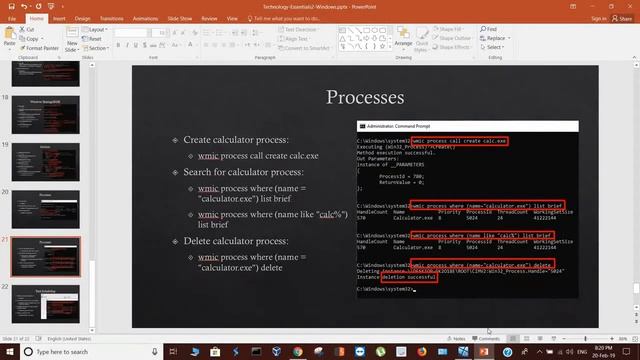Switch to the View tab

pyautogui.click(x=232, y=19)
